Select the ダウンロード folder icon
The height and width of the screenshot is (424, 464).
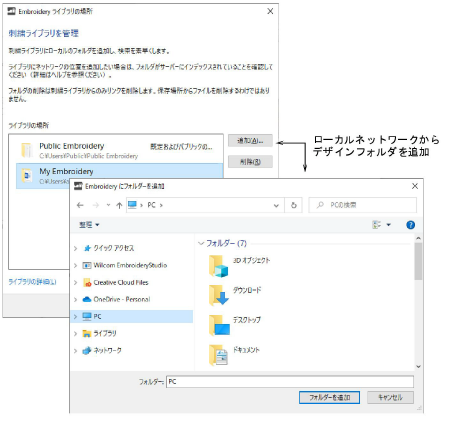coord(219,295)
